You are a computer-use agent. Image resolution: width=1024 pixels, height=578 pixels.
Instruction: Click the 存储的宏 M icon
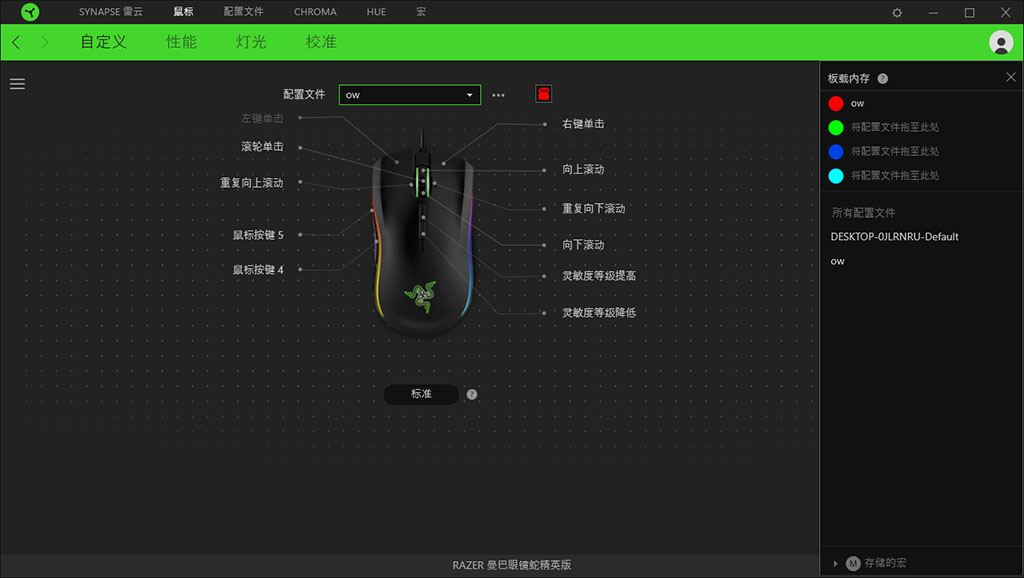tap(853, 563)
